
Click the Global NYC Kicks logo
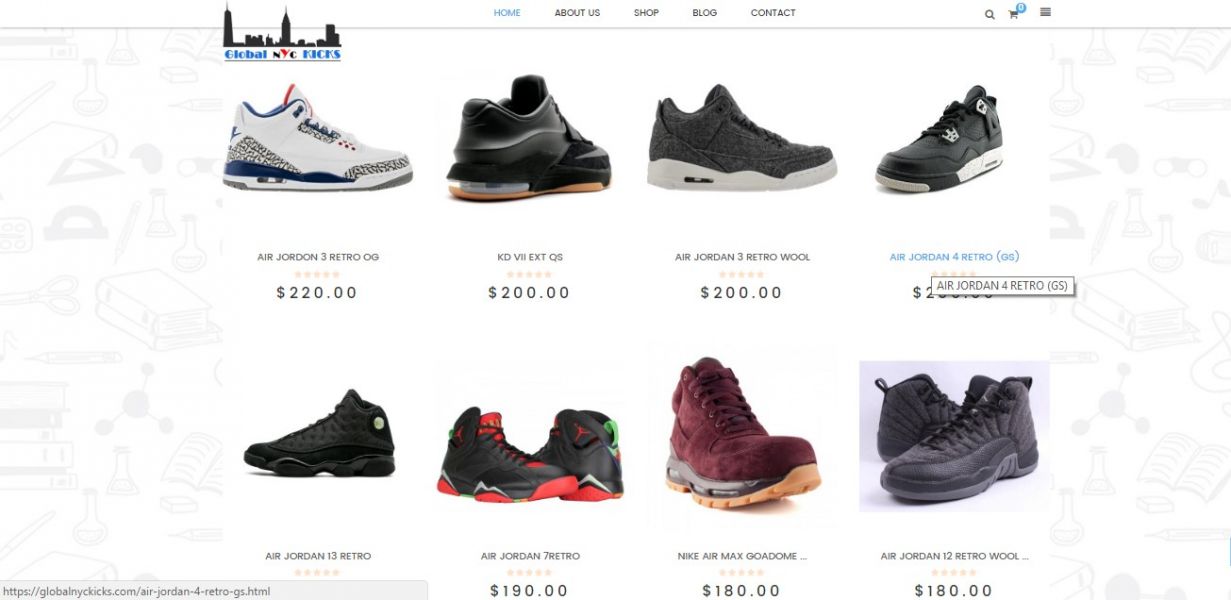click(282, 34)
